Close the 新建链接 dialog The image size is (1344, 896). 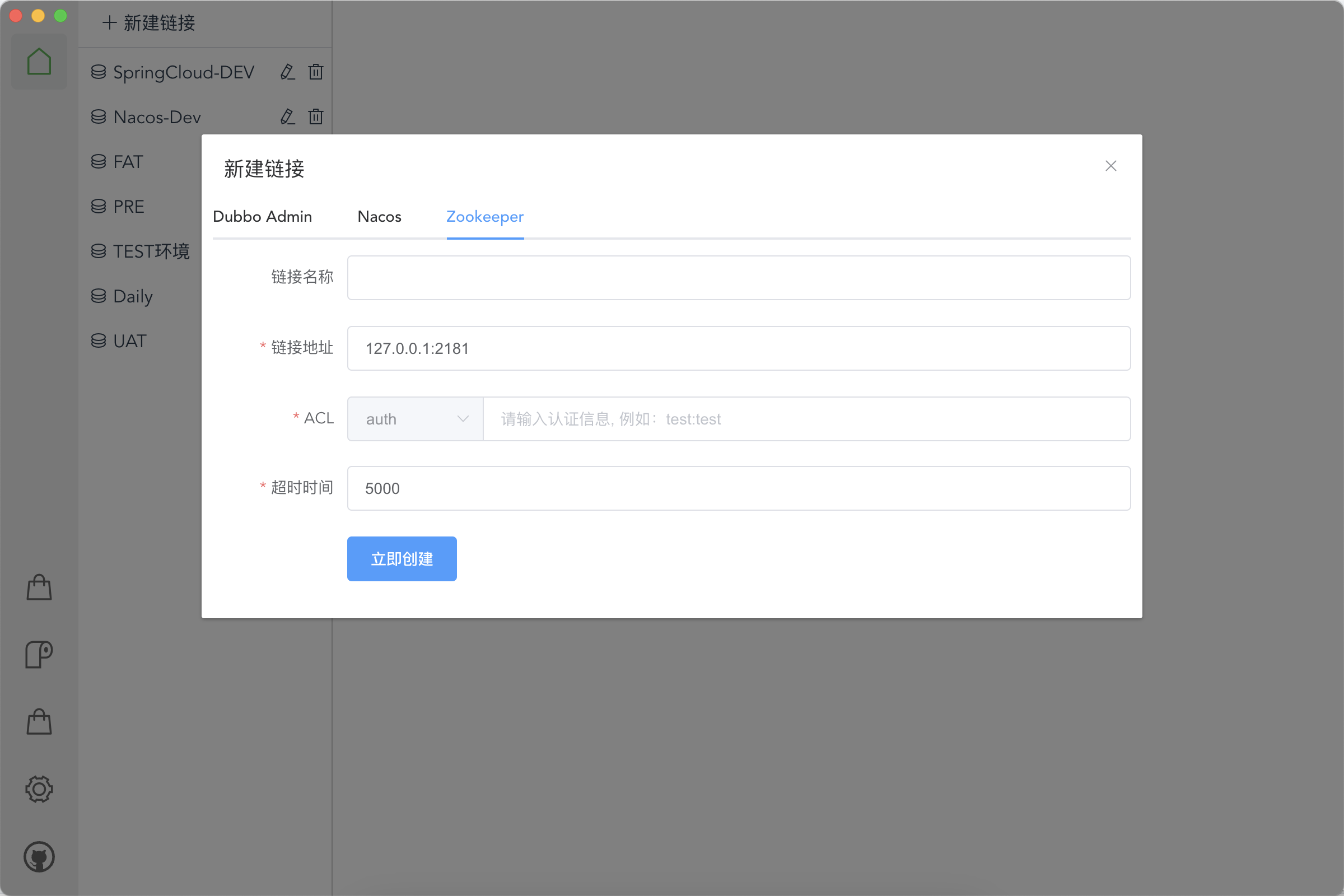pyautogui.click(x=1110, y=166)
